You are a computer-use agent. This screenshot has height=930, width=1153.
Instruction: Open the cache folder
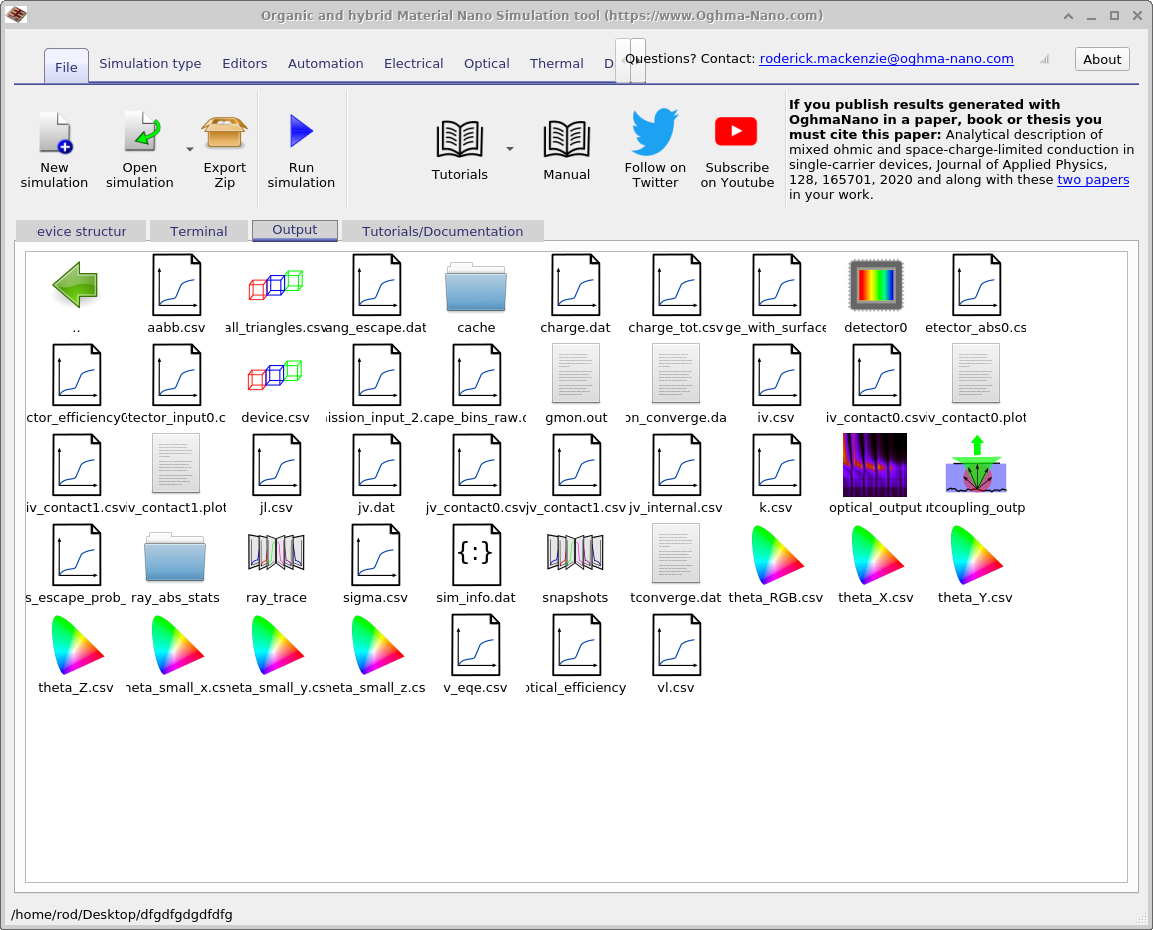[476, 285]
